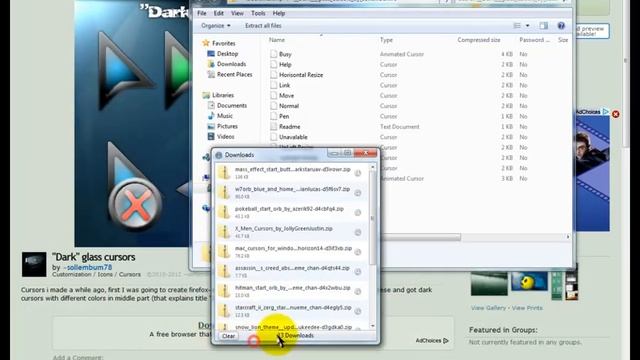The height and width of the screenshot is (360, 640).
Task: Open containing folder for starcraft_ii_zerg download
Action: coord(358,311)
